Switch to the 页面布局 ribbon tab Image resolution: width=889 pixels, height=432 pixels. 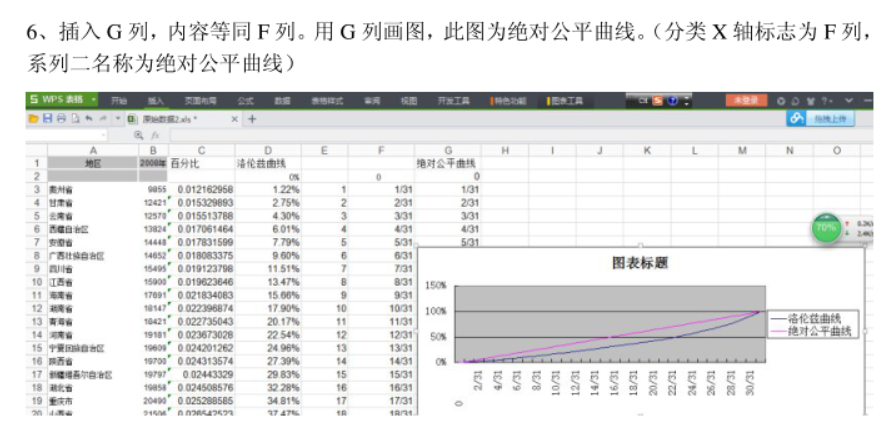pos(201,101)
